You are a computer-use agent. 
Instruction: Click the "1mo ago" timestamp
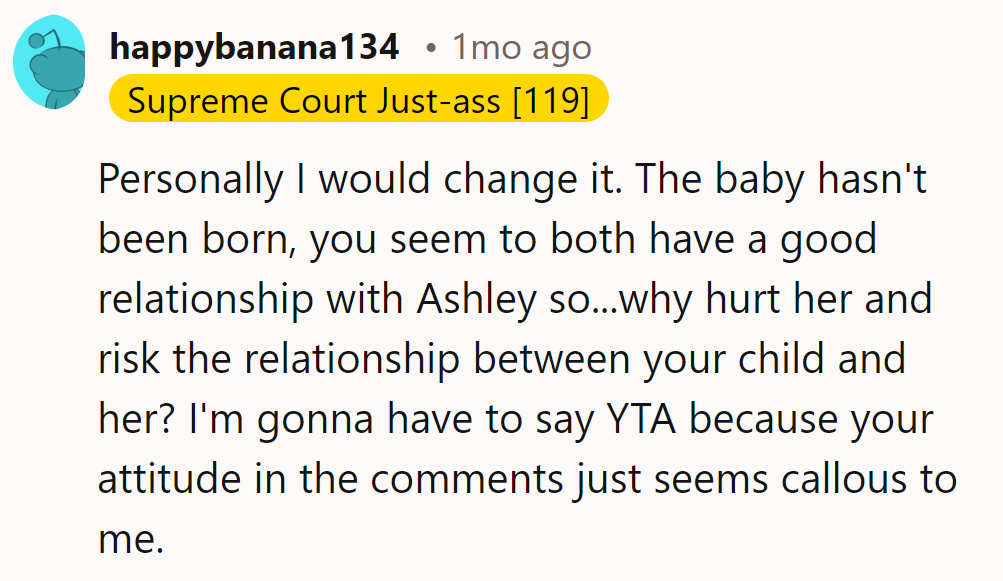pyautogui.click(x=521, y=47)
